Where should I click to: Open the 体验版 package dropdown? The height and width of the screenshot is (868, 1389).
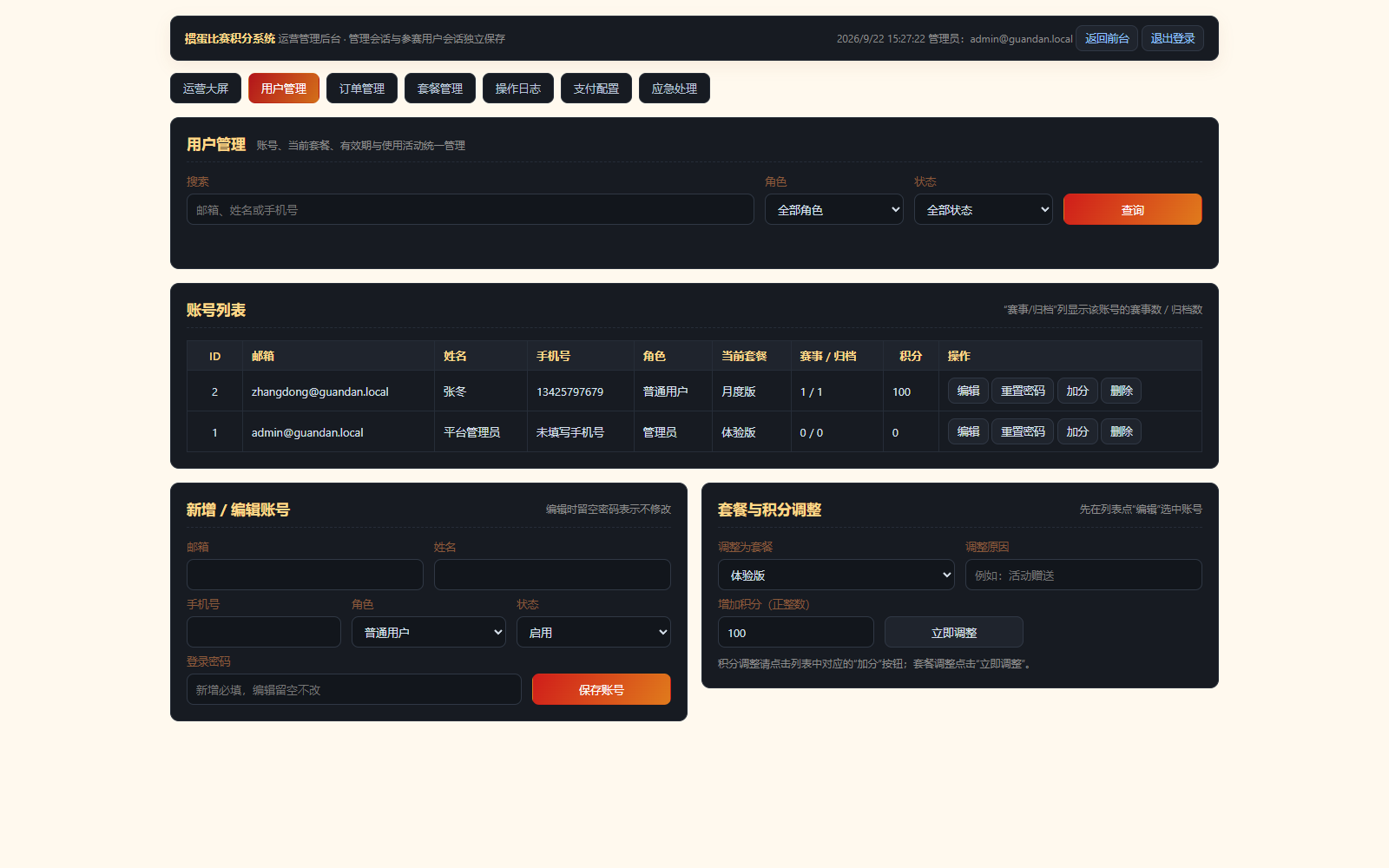click(x=836, y=575)
